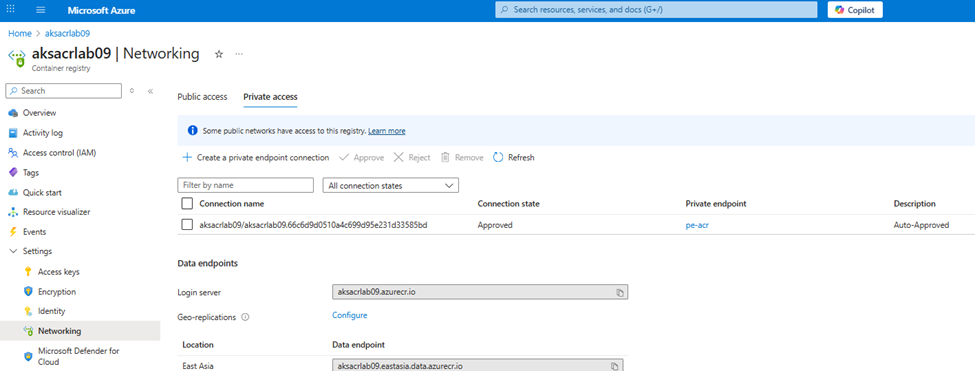
Task: Switch to the Public access tab
Action: (202, 97)
